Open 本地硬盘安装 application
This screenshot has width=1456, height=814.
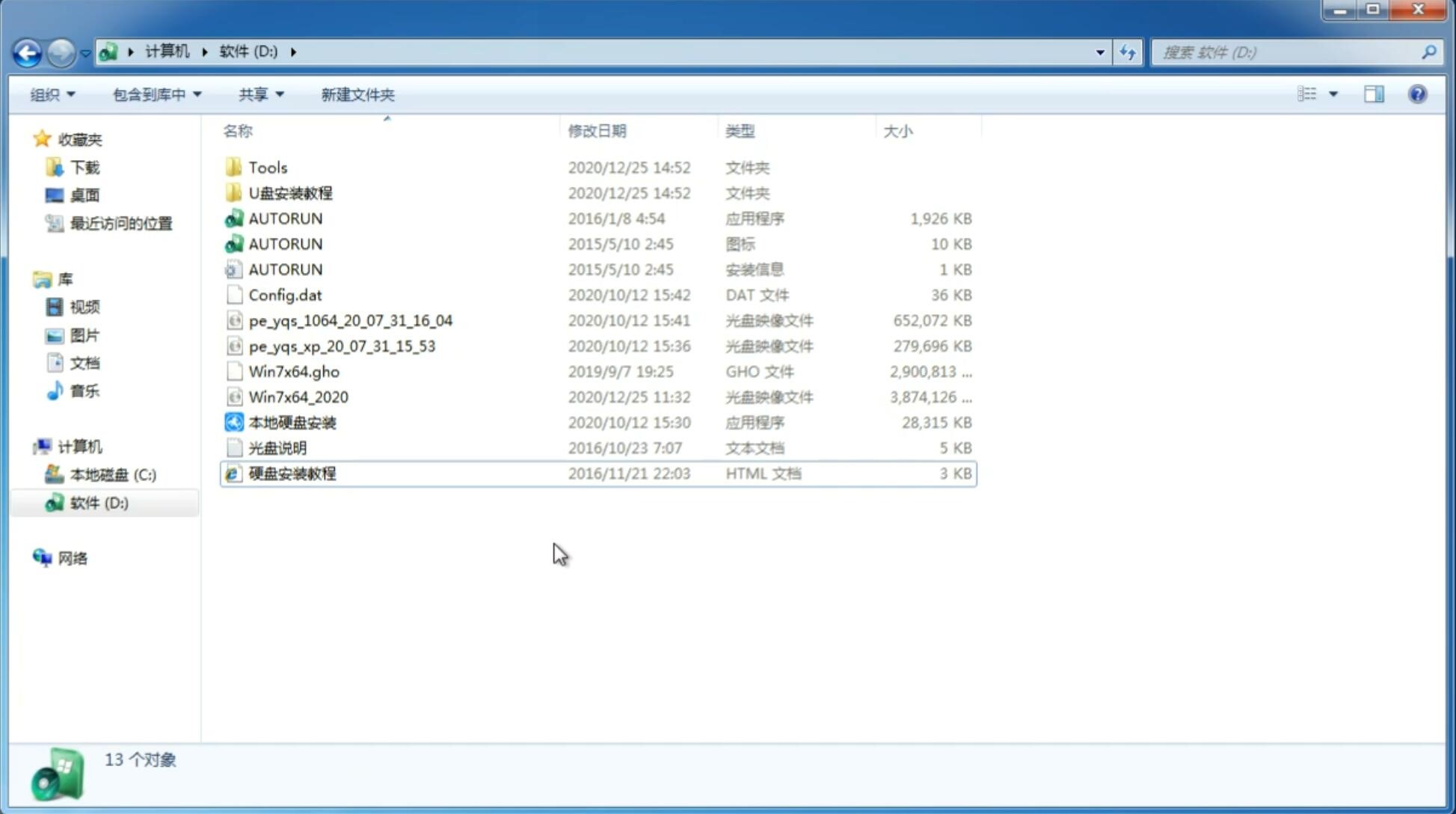coord(292,422)
